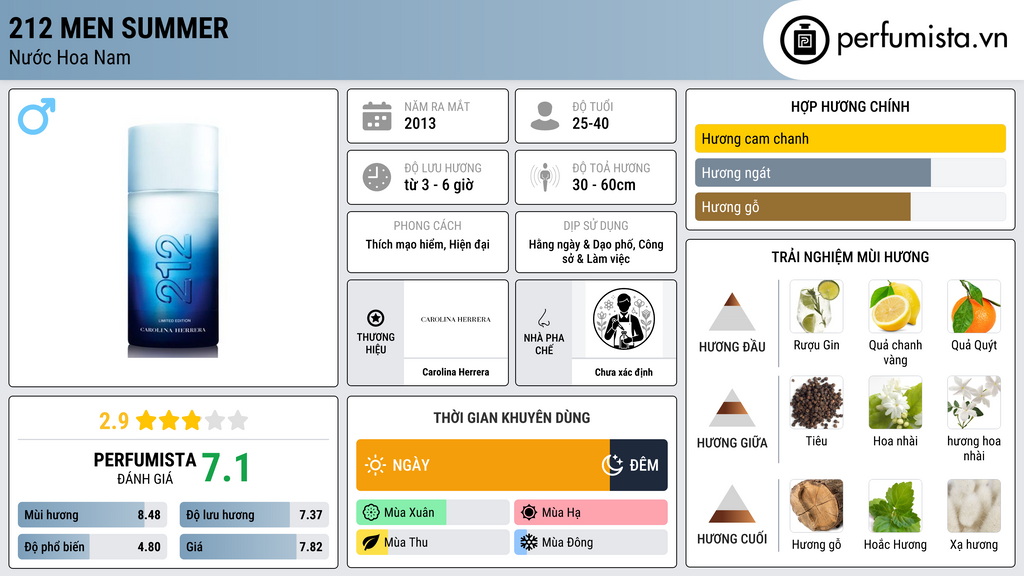Click the leaf icon for Mùa Thu
The height and width of the screenshot is (576, 1024).
371,542
